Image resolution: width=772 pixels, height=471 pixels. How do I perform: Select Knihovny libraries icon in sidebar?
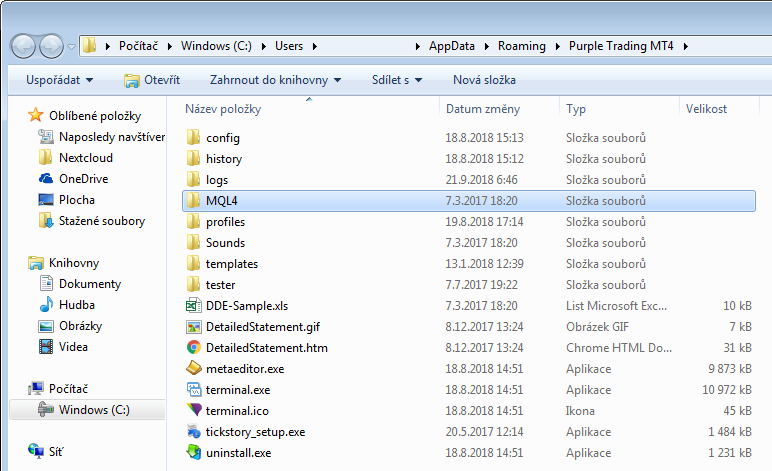click(x=35, y=263)
